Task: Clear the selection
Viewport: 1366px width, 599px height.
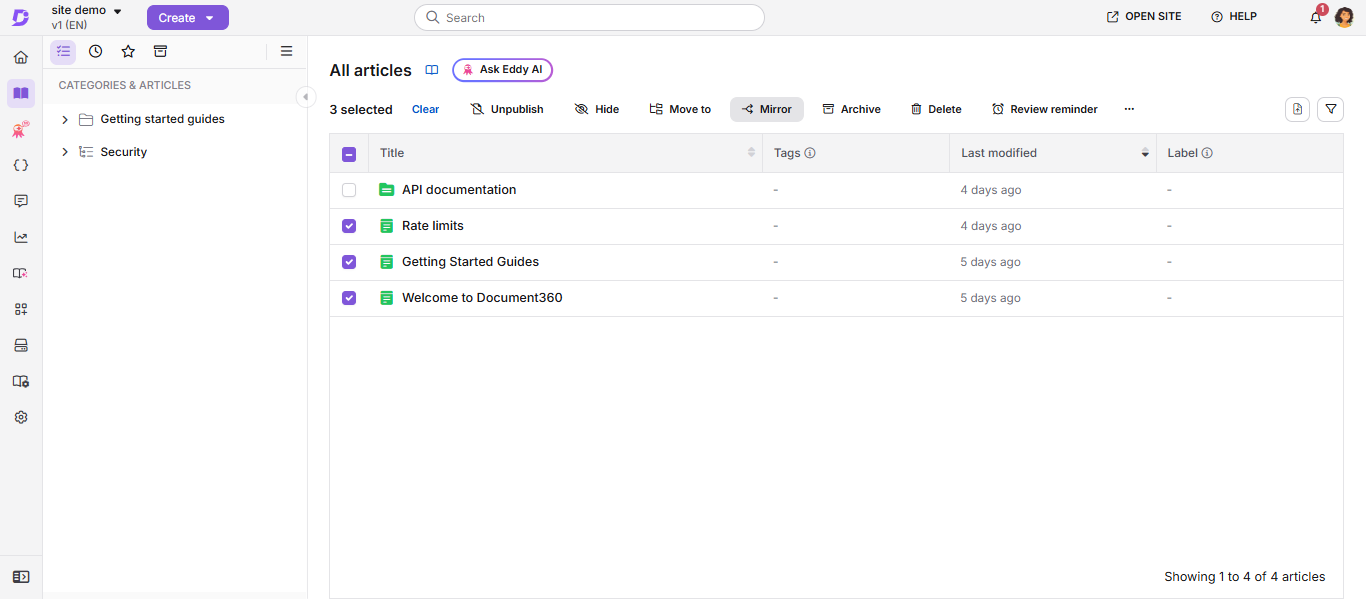Action: pyautogui.click(x=425, y=109)
